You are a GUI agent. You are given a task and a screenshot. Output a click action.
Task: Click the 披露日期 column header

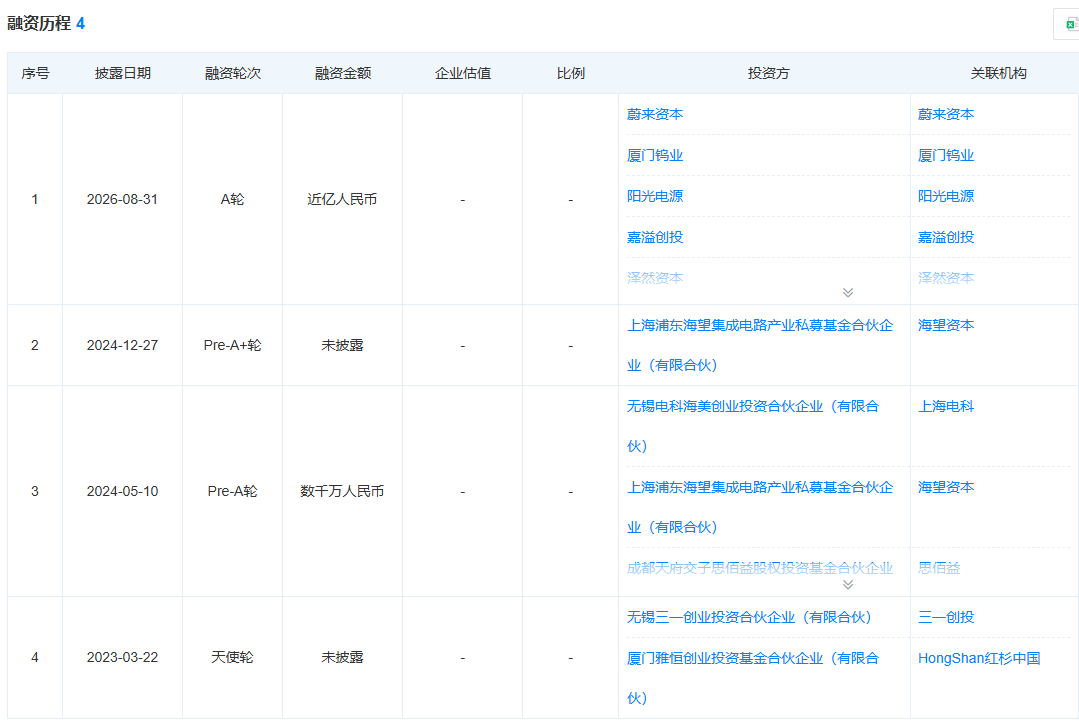click(x=122, y=74)
